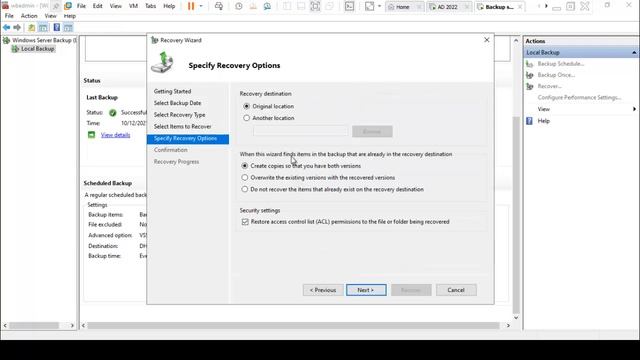Click Backup Schedule action link
Viewport: 640px width, 360px height.
pyautogui.click(x=561, y=64)
